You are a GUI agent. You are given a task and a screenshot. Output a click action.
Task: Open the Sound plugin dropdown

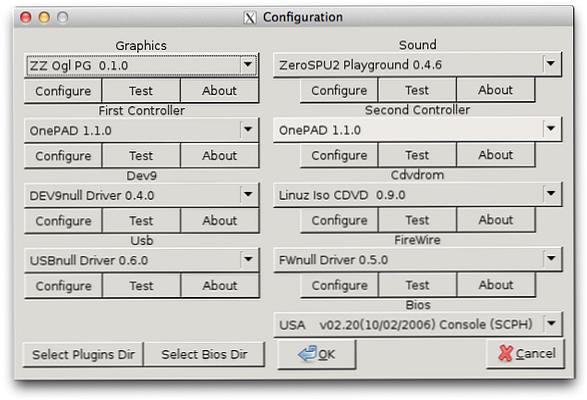[x=417, y=65]
